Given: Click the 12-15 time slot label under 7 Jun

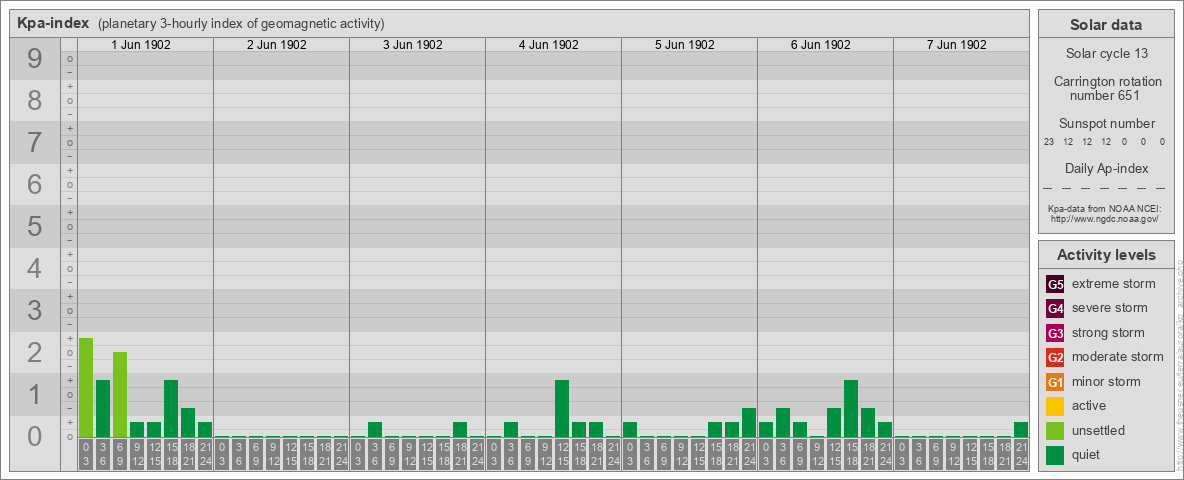Looking at the screenshot, I should 970,454.
